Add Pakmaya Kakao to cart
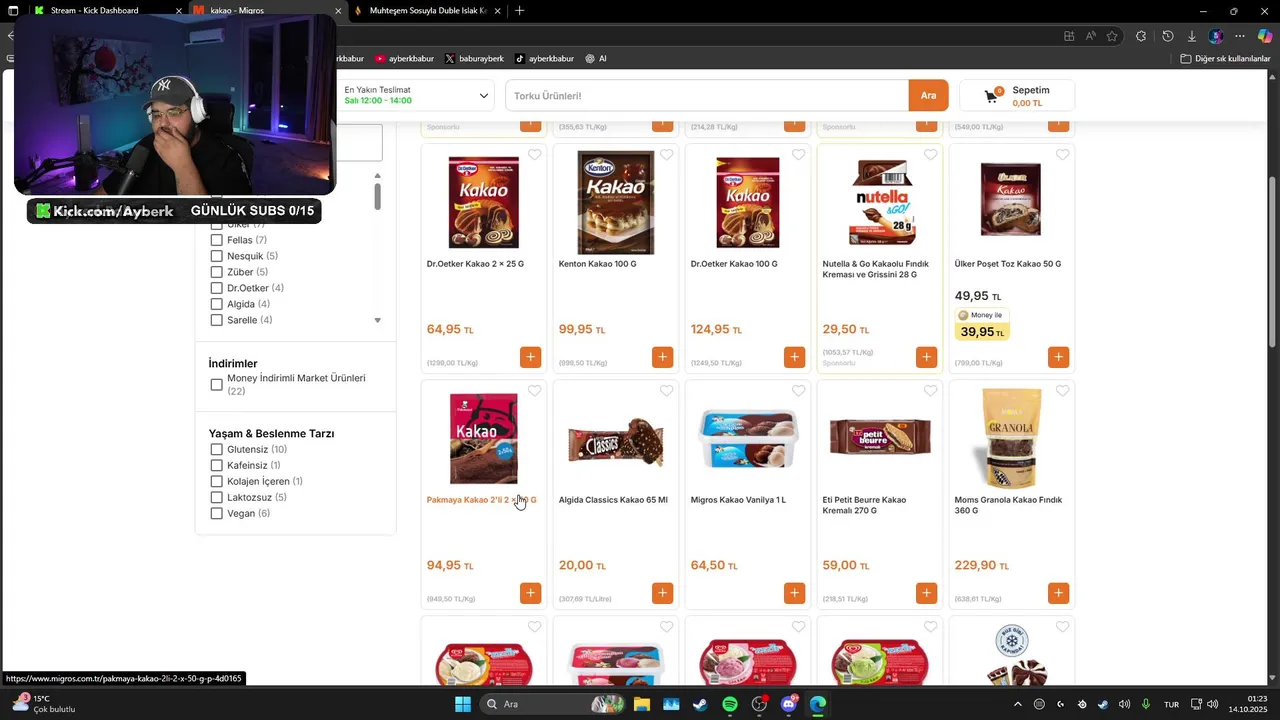 click(x=530, y=593)
